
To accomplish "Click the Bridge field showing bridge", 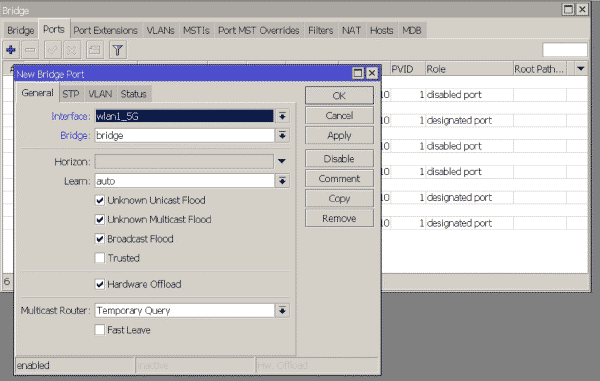I will point(184,135).
